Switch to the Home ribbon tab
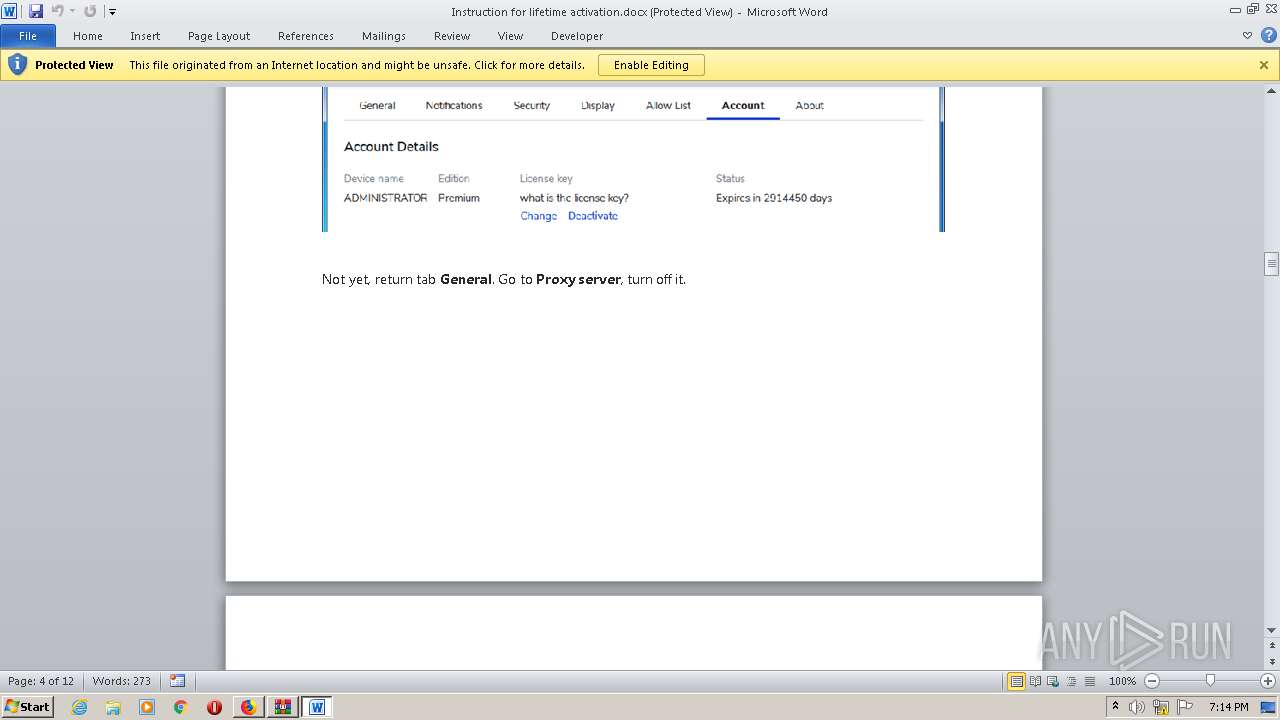1280x720 pixels. coord(88,36)
